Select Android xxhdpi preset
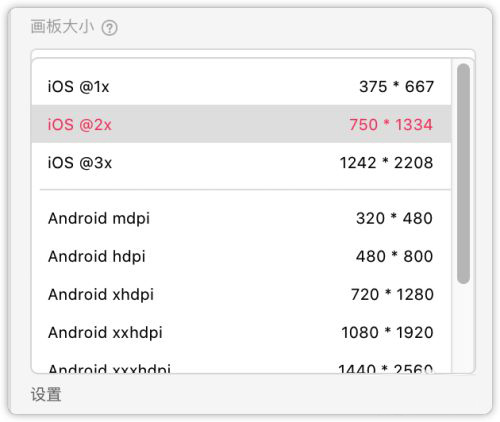Screen dimensions: 500x422 pos(241,332)
